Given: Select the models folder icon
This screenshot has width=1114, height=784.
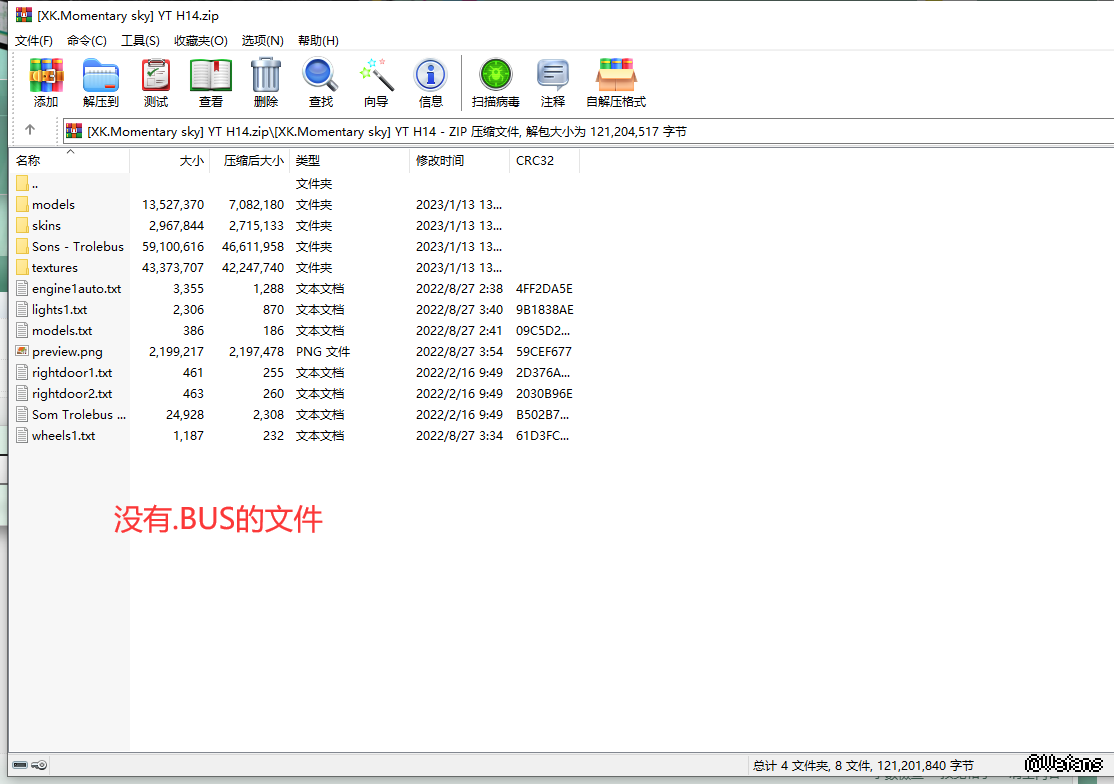Looking at the screenshot, I should 22,205.
